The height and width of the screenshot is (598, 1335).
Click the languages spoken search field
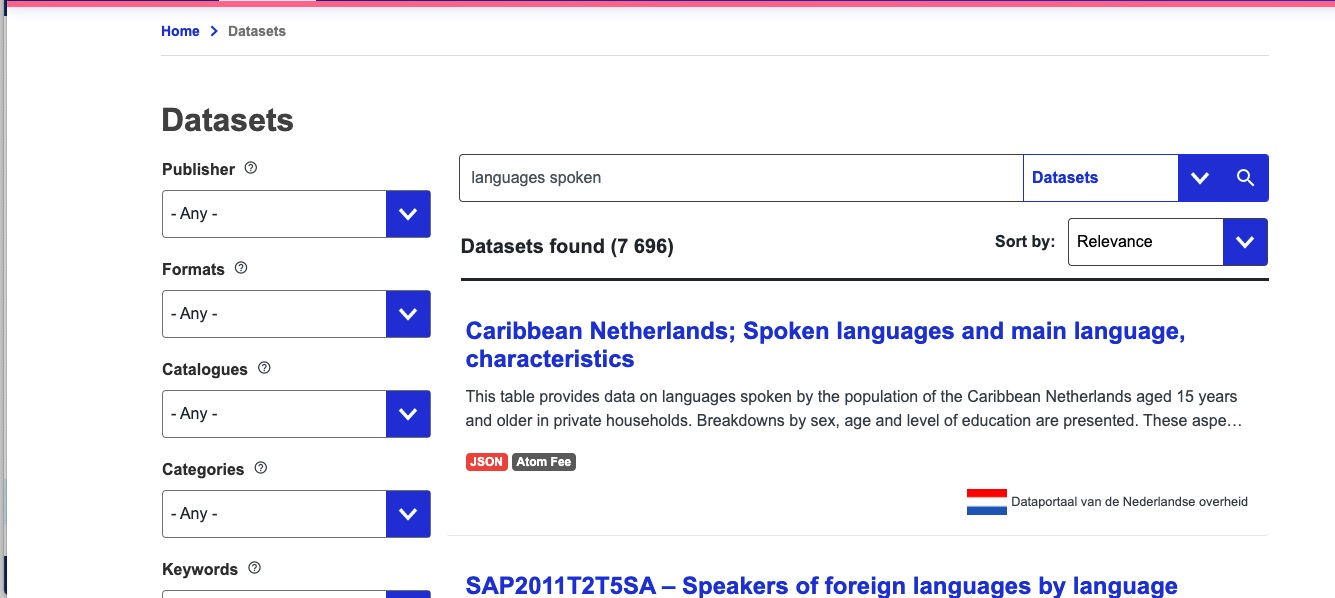740,178
